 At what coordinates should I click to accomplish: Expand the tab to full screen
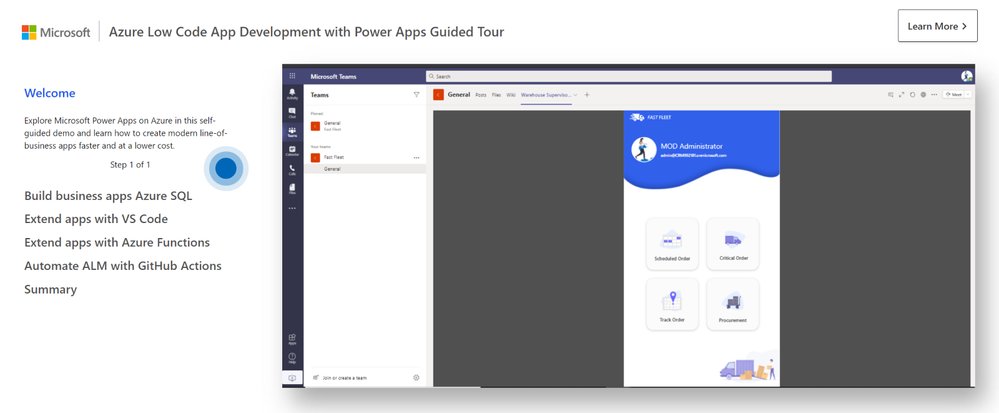pyautogui.click(x=902, y=94)
